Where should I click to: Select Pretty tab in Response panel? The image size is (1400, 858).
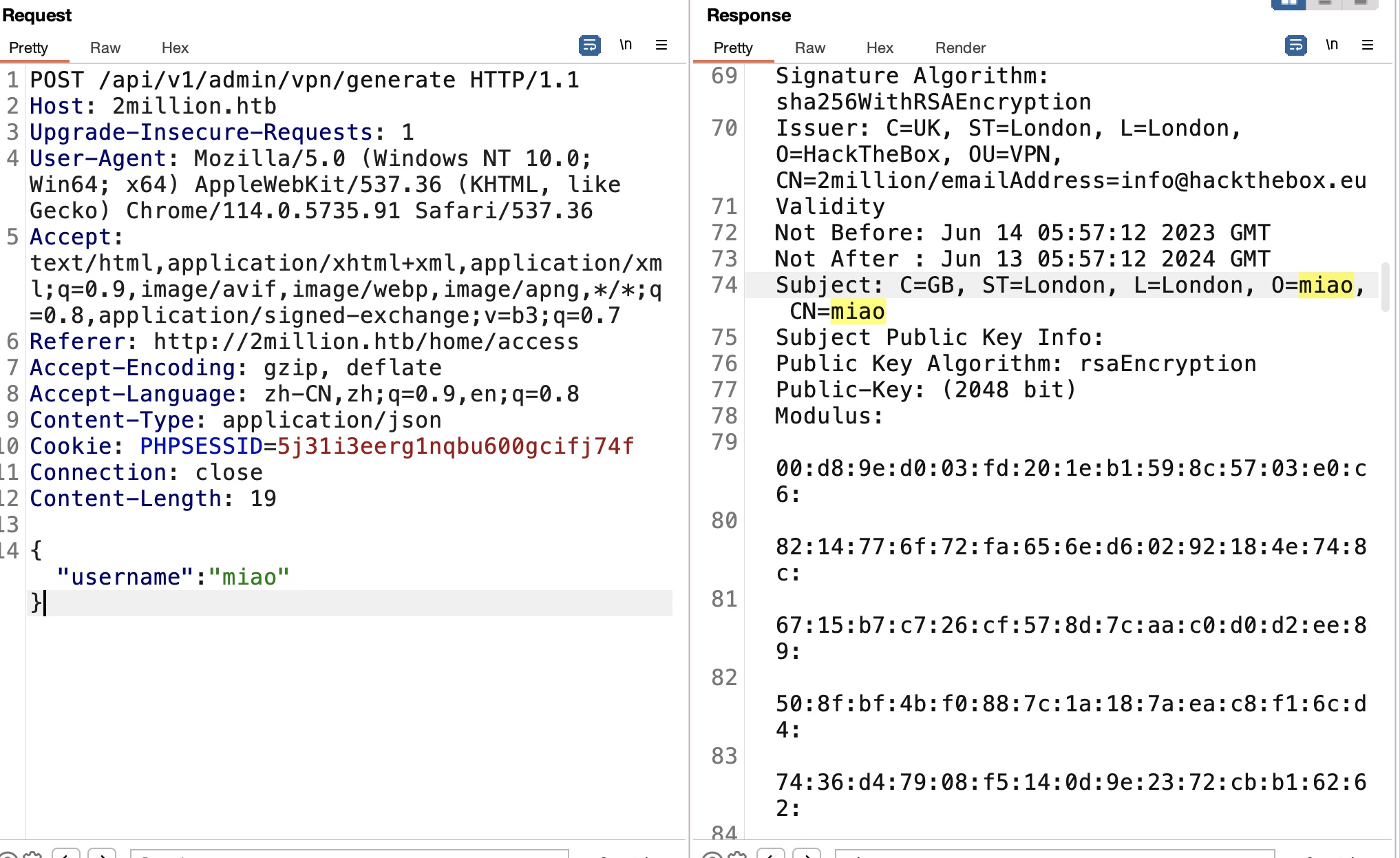click(733, 48)
